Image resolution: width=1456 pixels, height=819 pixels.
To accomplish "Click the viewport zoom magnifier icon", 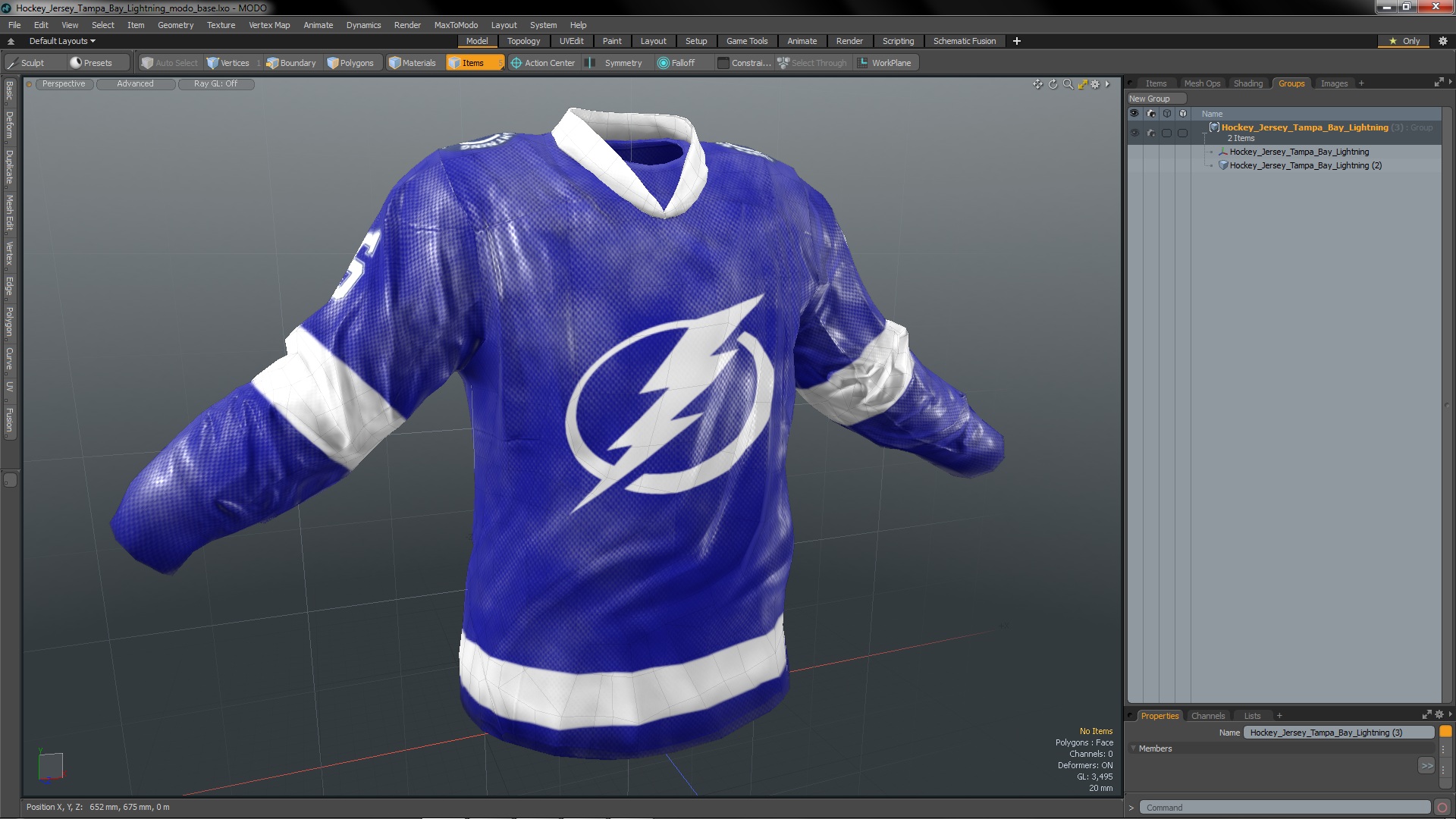I will 1068,84.
